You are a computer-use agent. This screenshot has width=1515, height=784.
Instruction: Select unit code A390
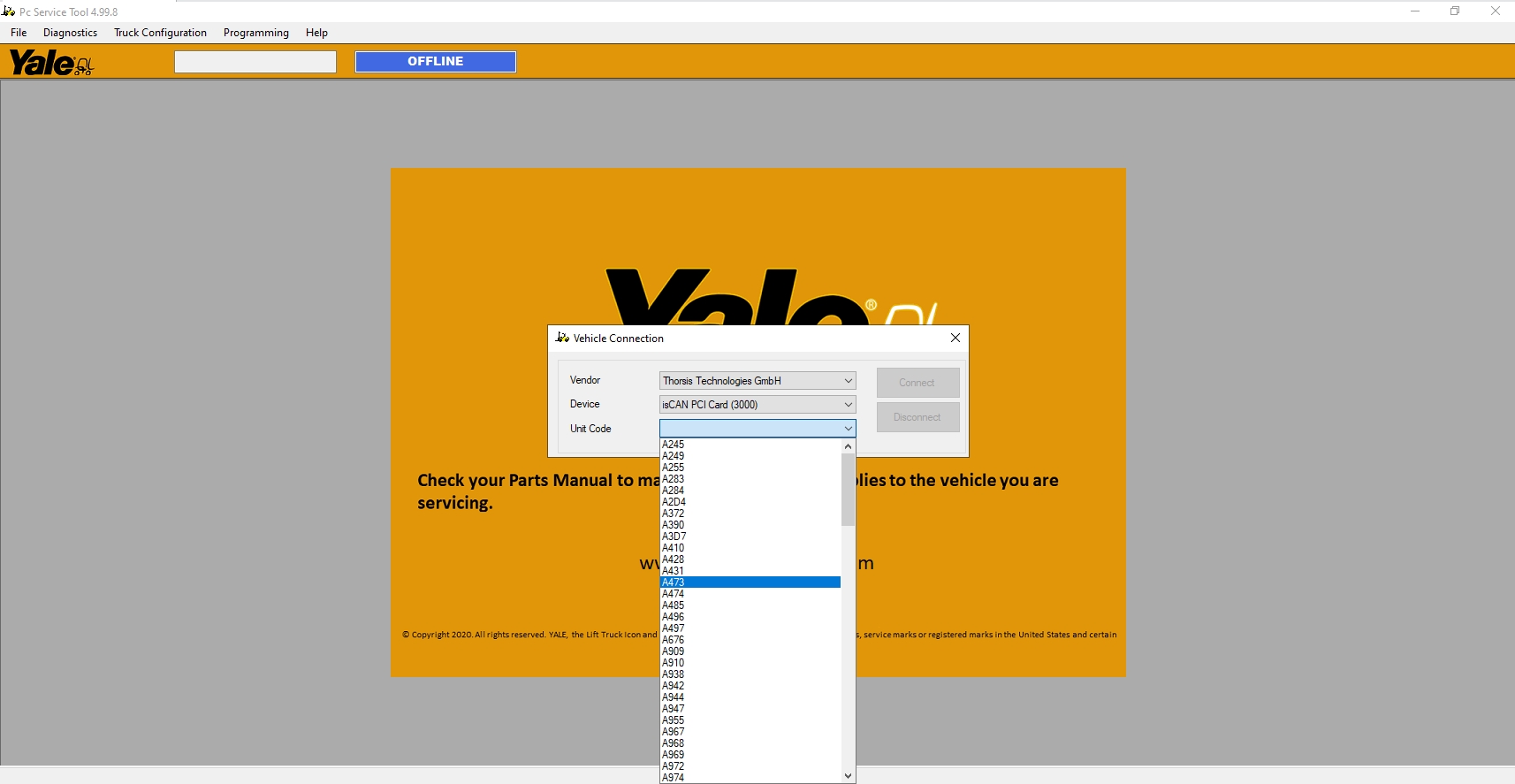click(750, 525)
